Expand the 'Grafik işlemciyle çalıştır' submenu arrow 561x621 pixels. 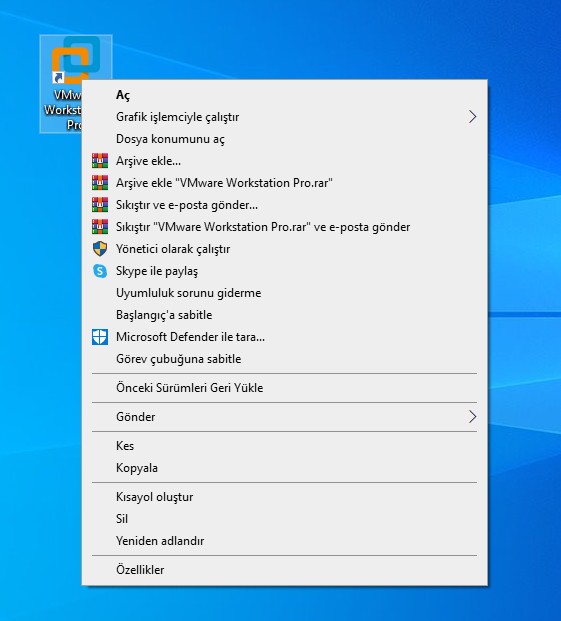472,117
